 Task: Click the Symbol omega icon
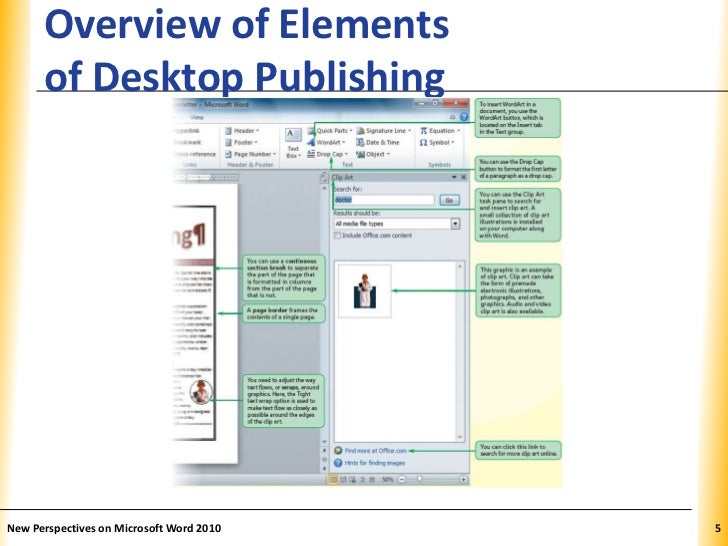click(x=423, y=143)
